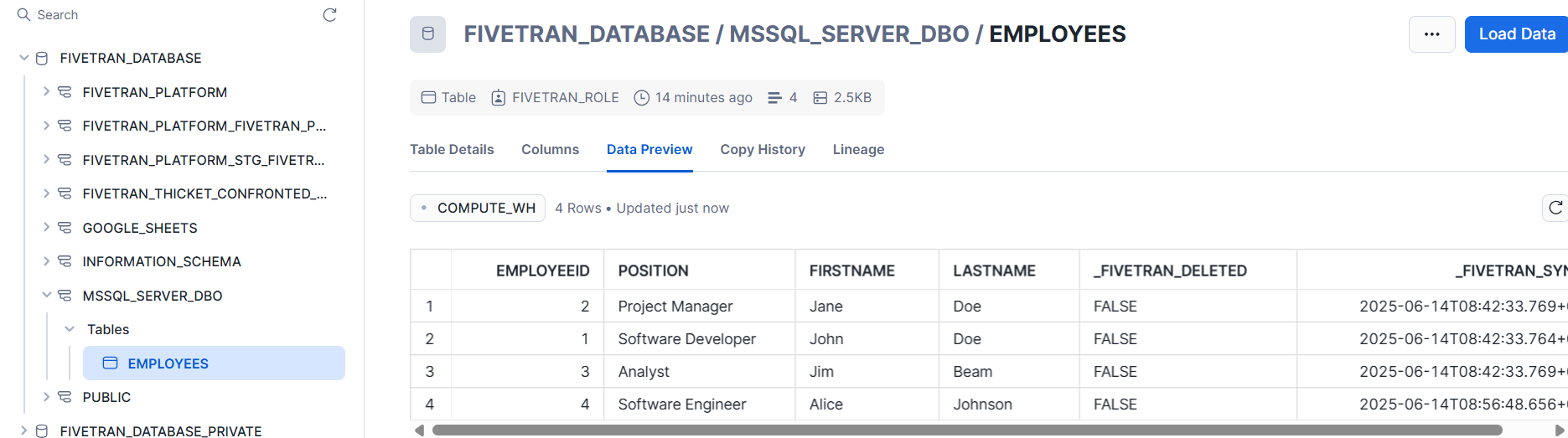Open the more options ellipsis menu
The image size is (1568, 438).
coord(1431,34)
